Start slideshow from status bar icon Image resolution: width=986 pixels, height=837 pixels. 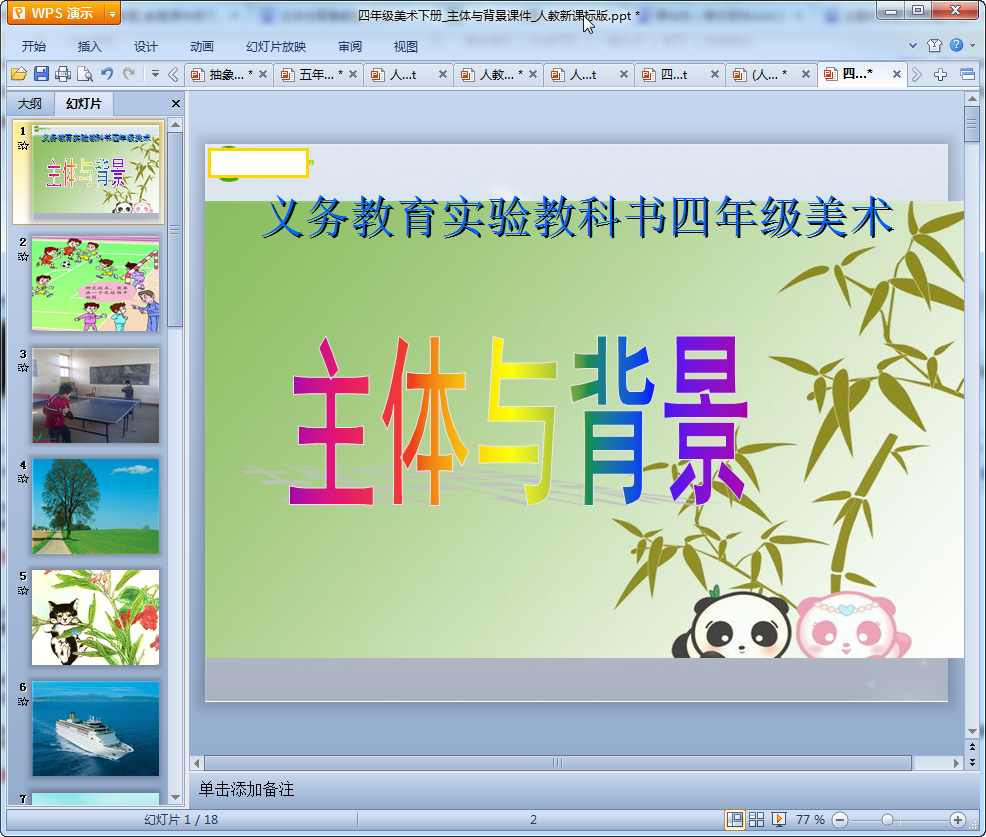click(x=778, y=819)
